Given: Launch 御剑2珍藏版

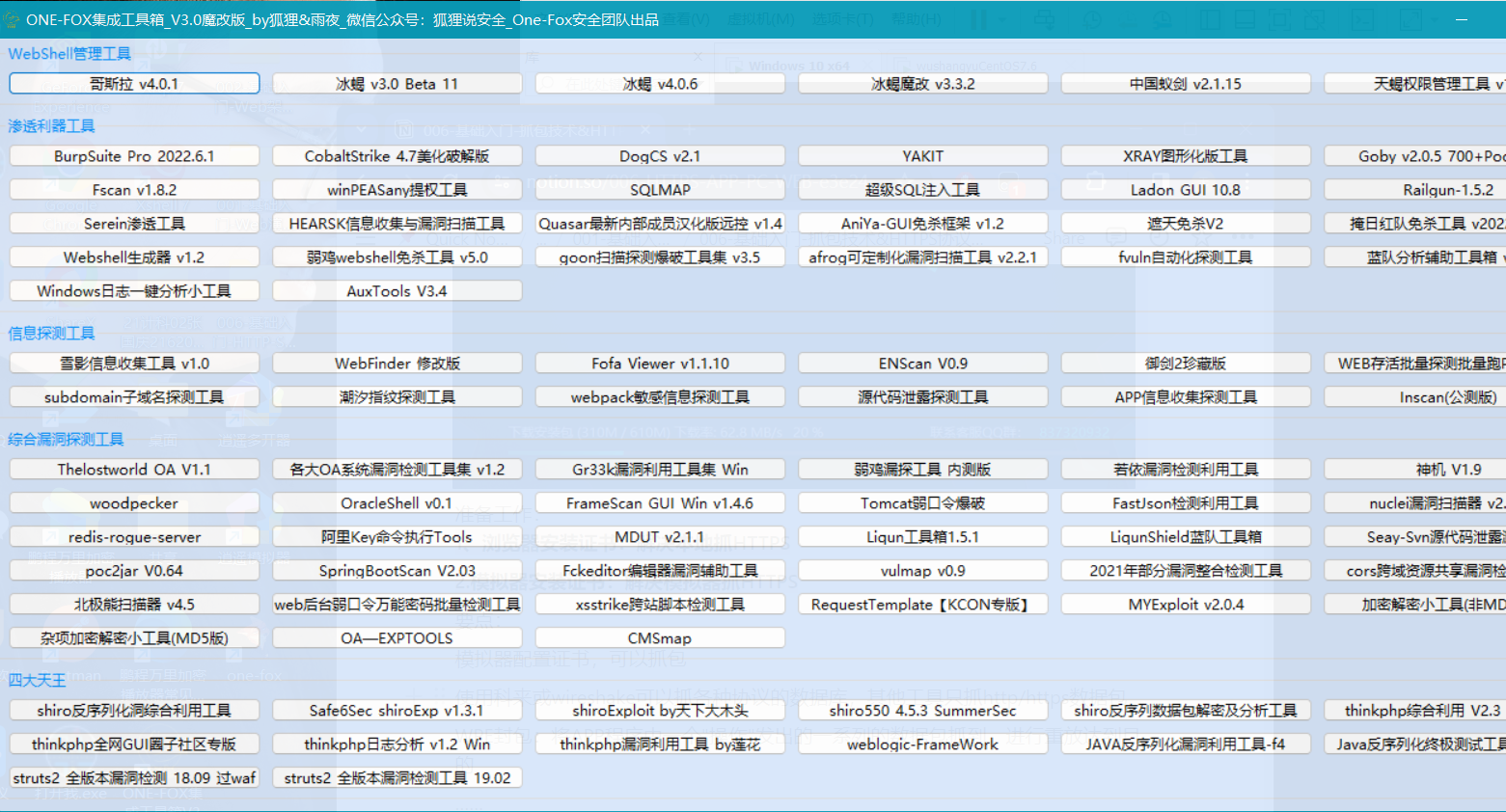Looking at the screenshot, I should pyautogui.click(x=1186, y=364).
